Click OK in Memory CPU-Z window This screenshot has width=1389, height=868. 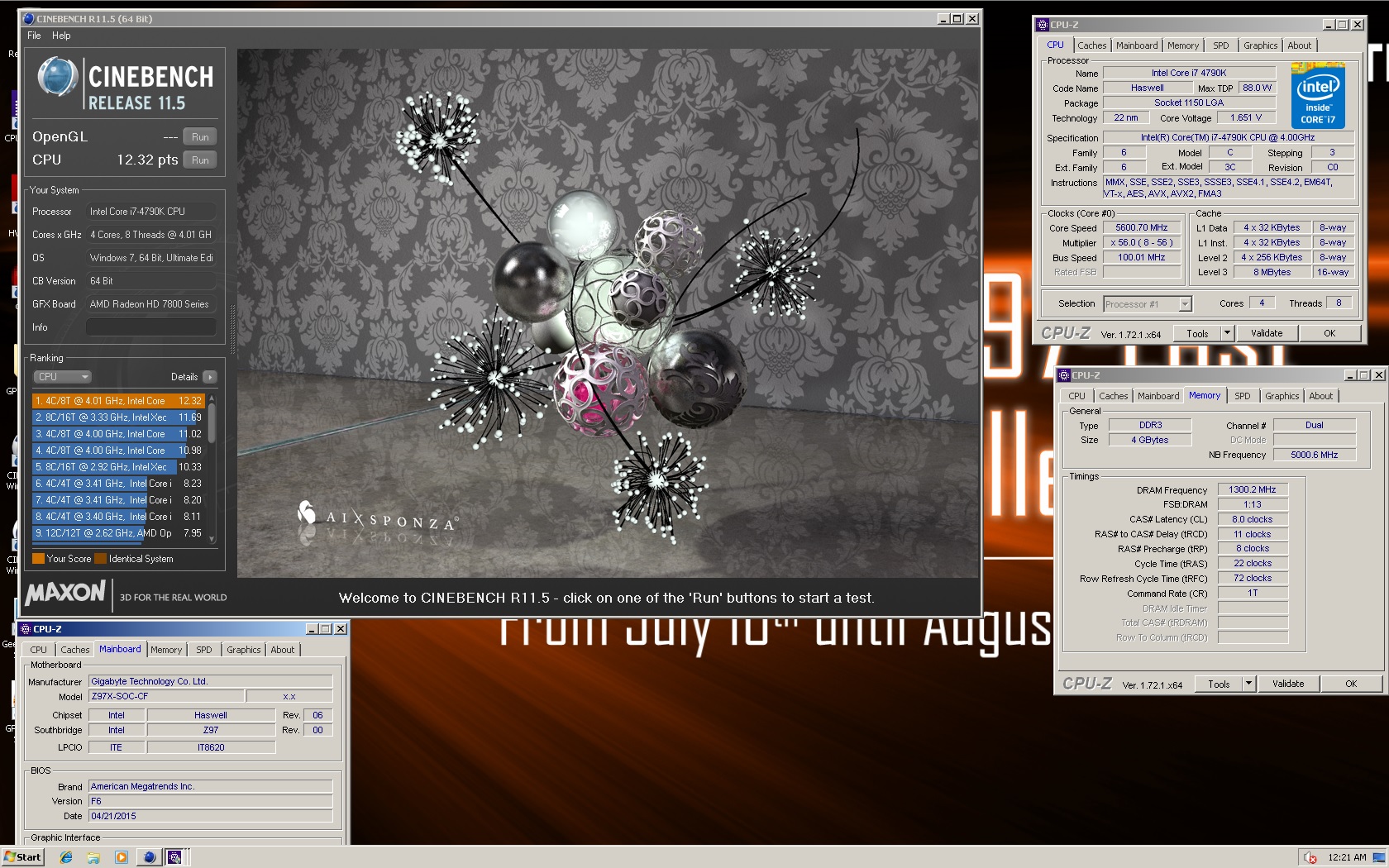[x=1351, y=684]
